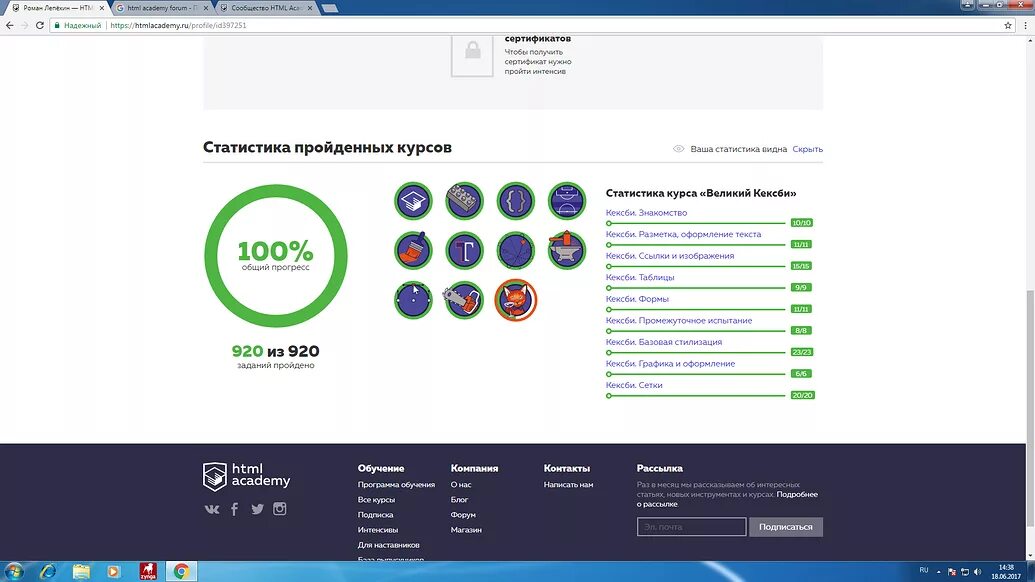
Task: Click Скрыть to hide your statistics
Action: [x=807, y=149]
